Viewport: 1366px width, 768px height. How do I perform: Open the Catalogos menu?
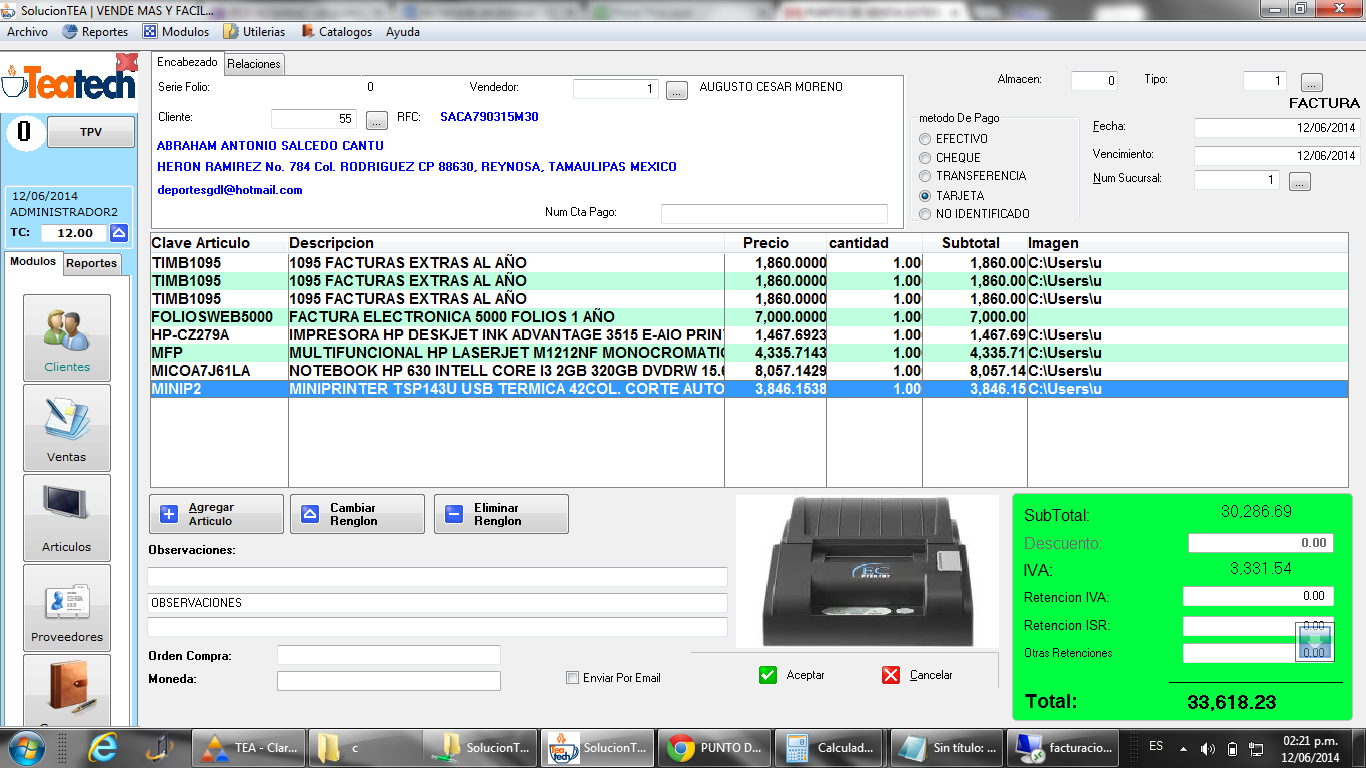point(346,31)
